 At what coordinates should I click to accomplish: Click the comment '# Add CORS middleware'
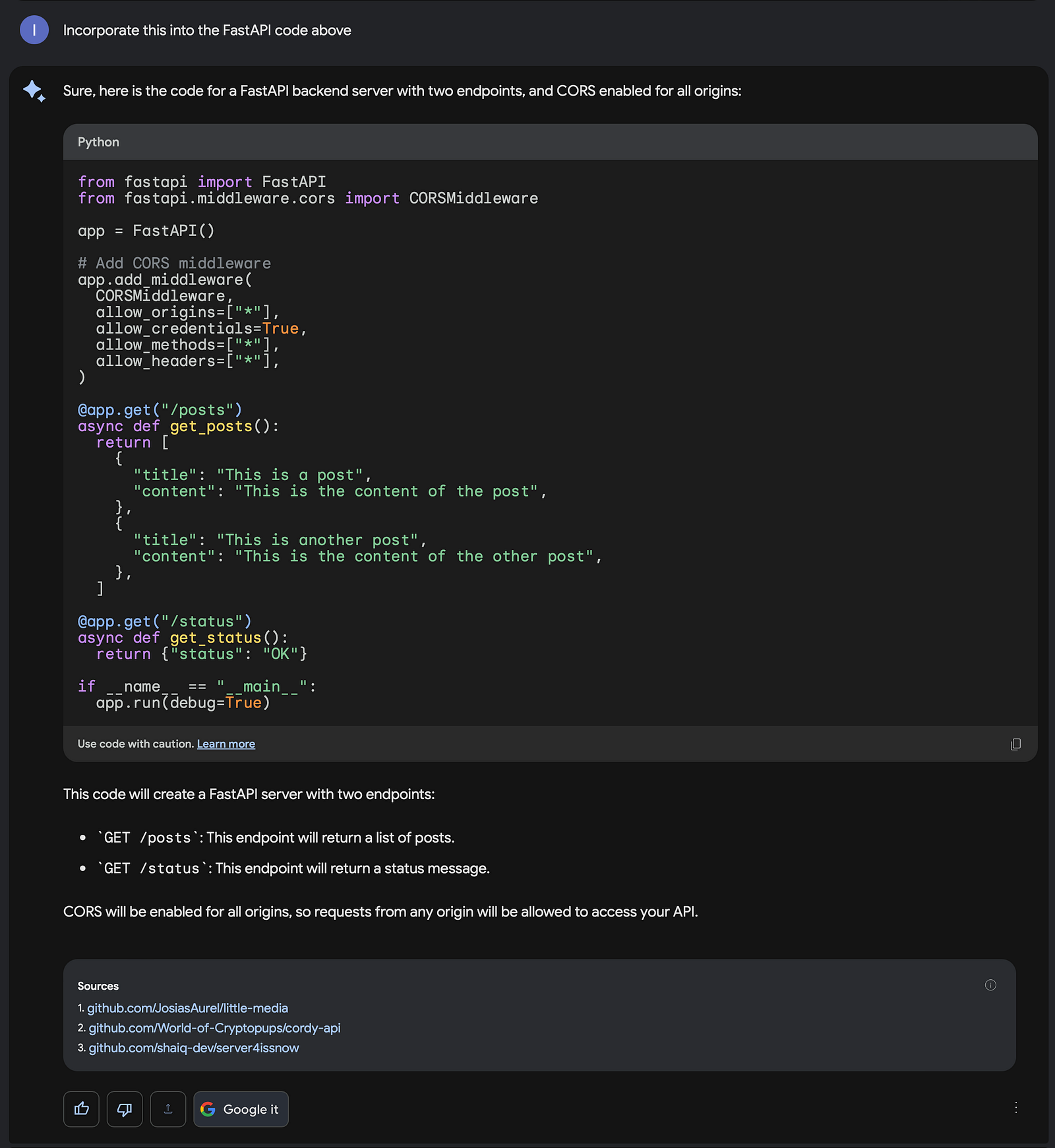pyautogui.click(x=174, y=263)
